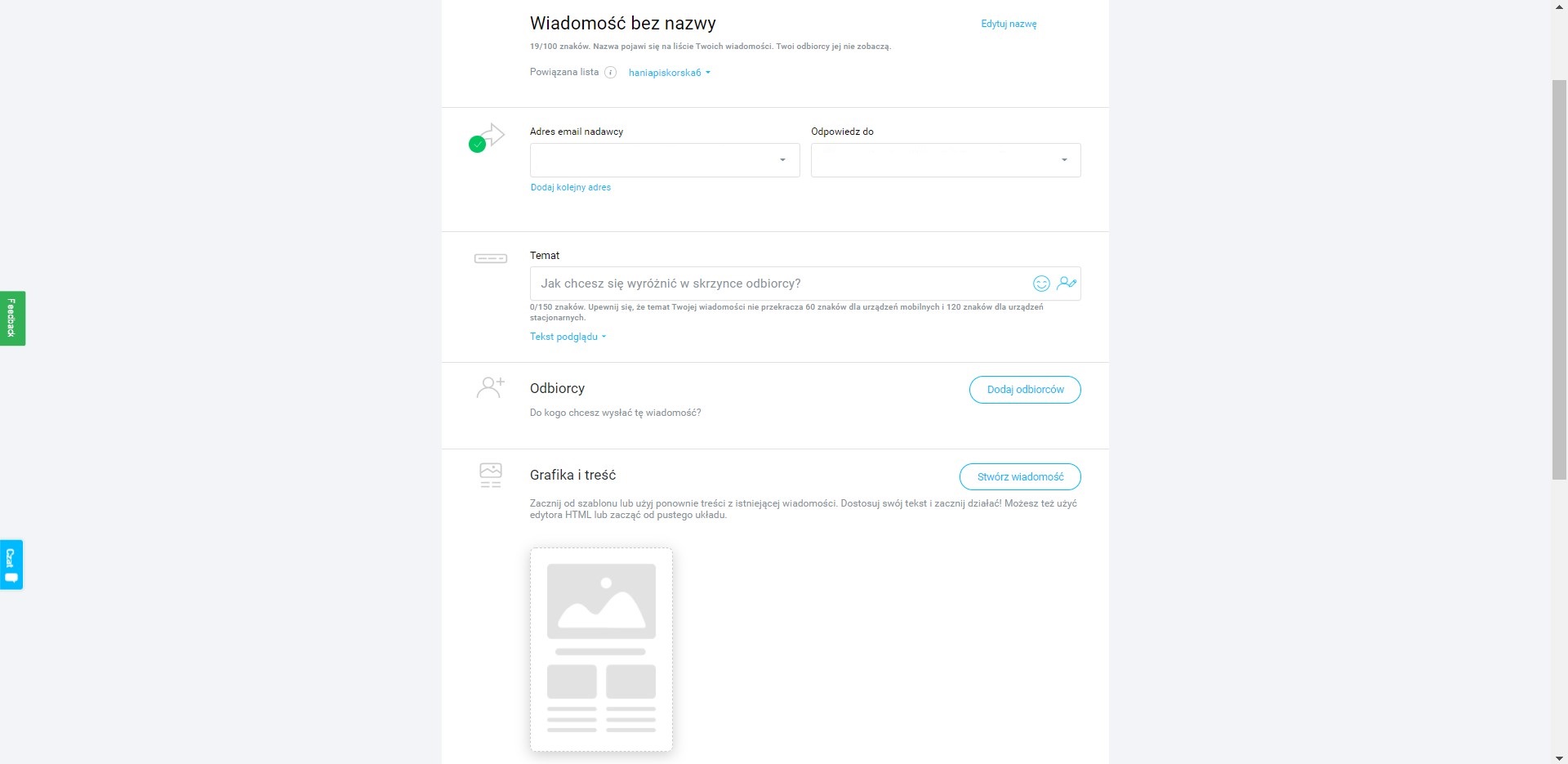Image resolution: width=1568 pixels, height=764 pixels.
Task: Open the Feedback side tab
Action: (12, 319)
